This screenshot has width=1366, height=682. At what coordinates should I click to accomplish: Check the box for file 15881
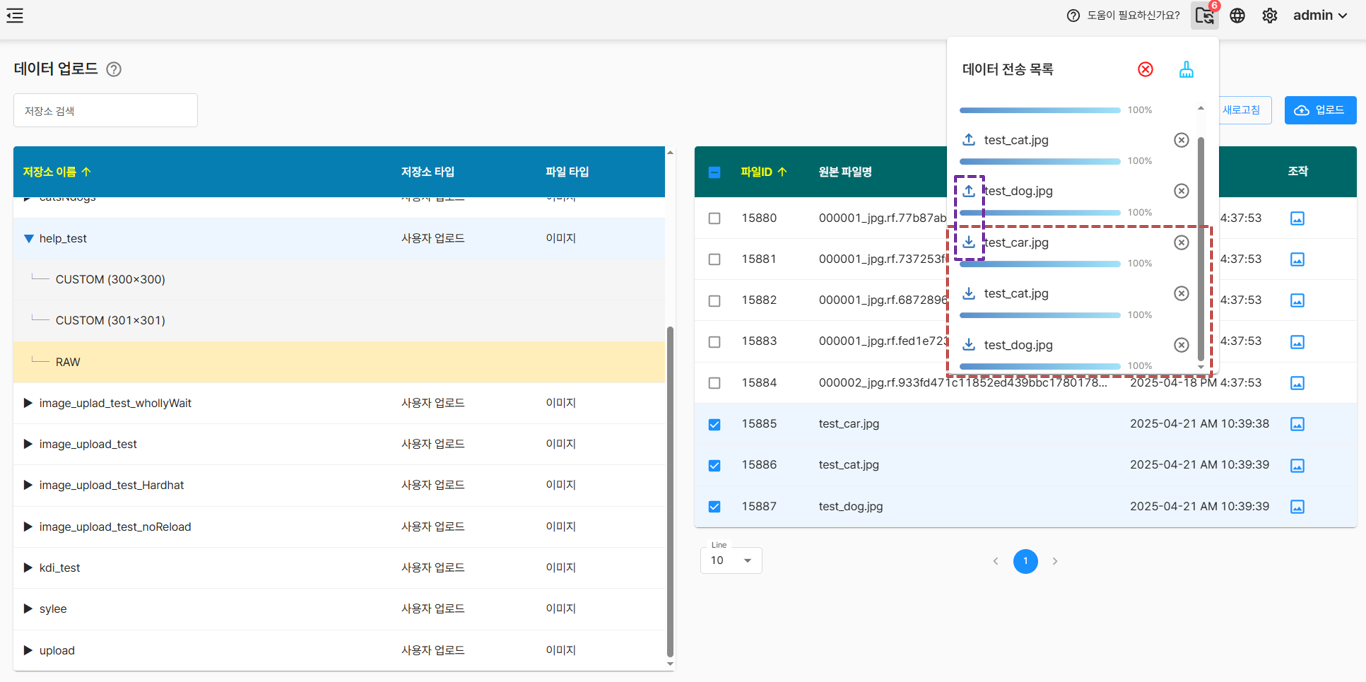(714, 259)
